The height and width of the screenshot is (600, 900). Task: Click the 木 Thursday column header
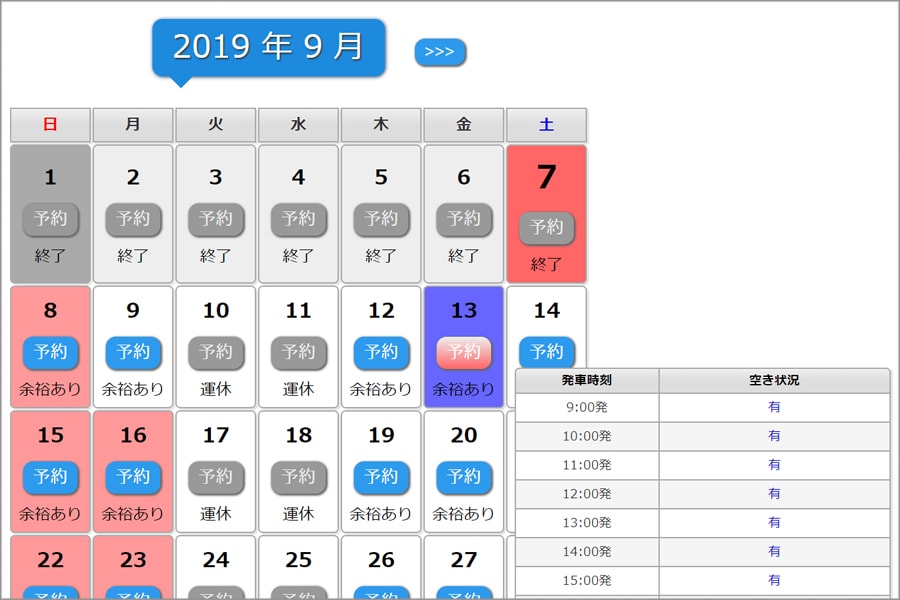pyautogui.click(x=381, y=125)
